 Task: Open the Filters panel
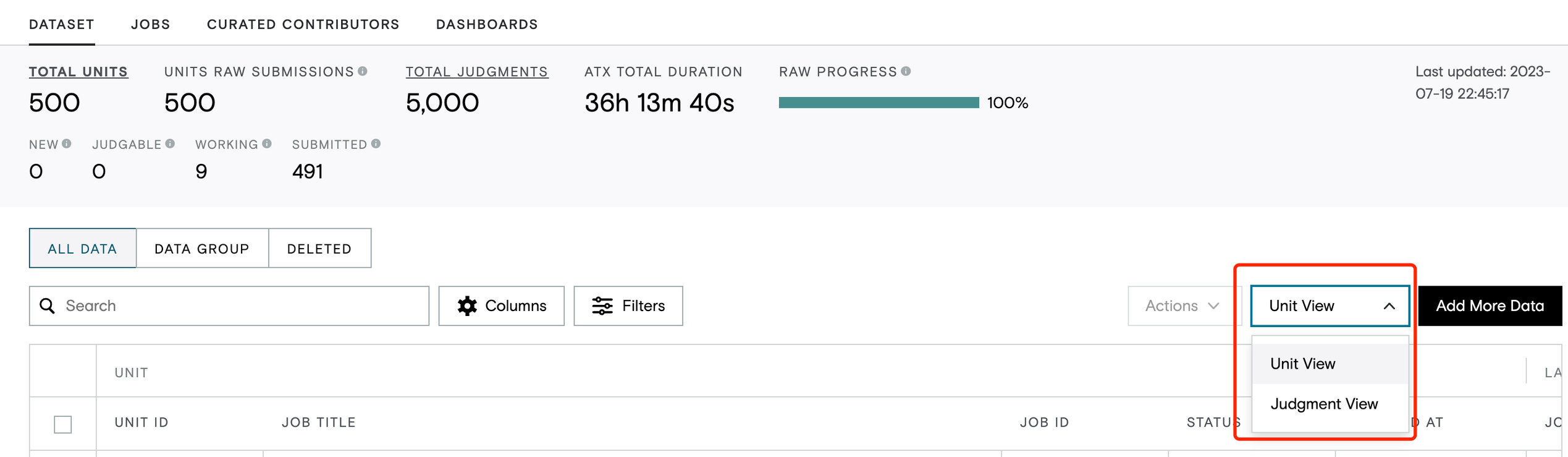[x=628, y=305]
